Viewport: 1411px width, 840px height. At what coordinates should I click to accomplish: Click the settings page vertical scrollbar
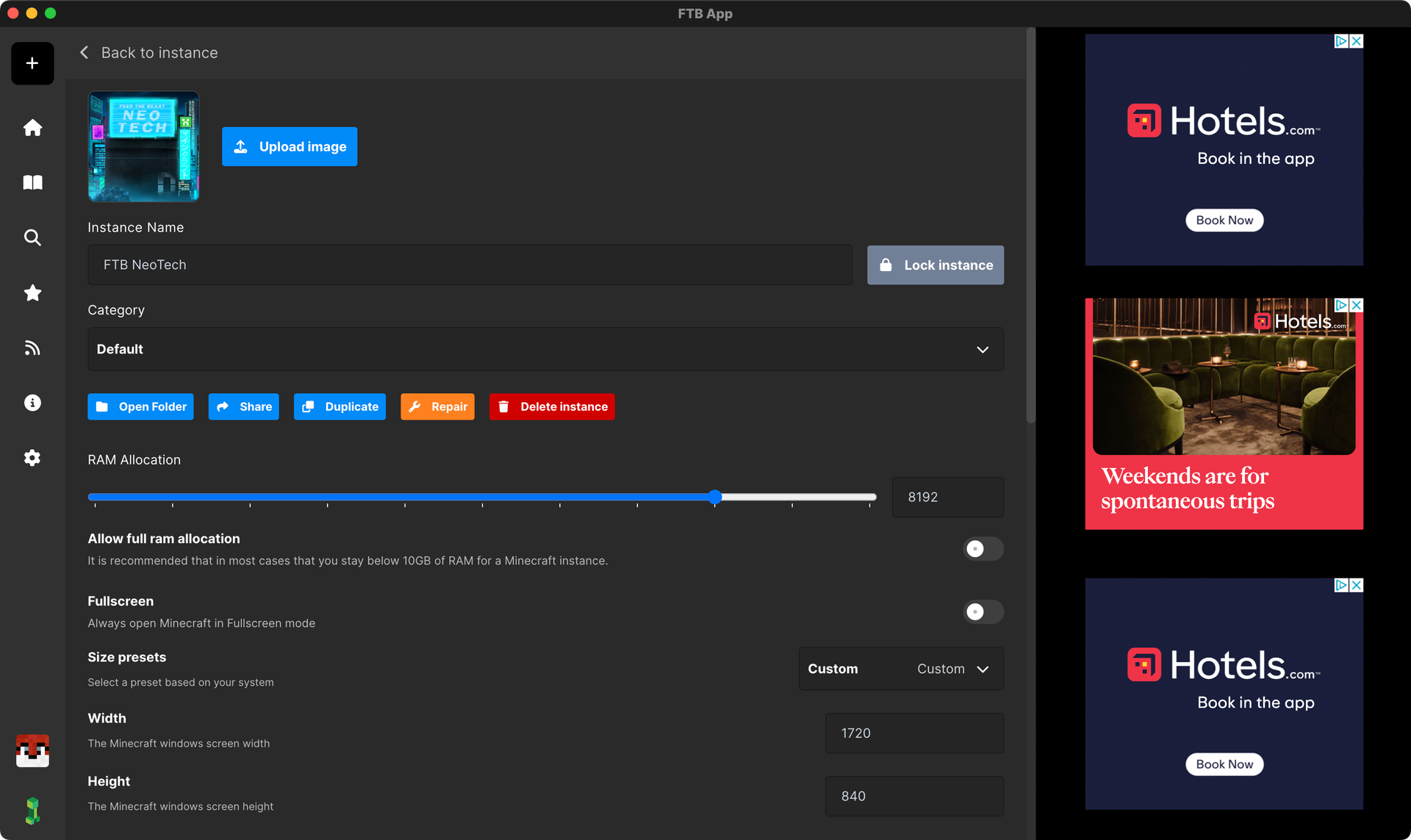click(x=1030, y=225)
